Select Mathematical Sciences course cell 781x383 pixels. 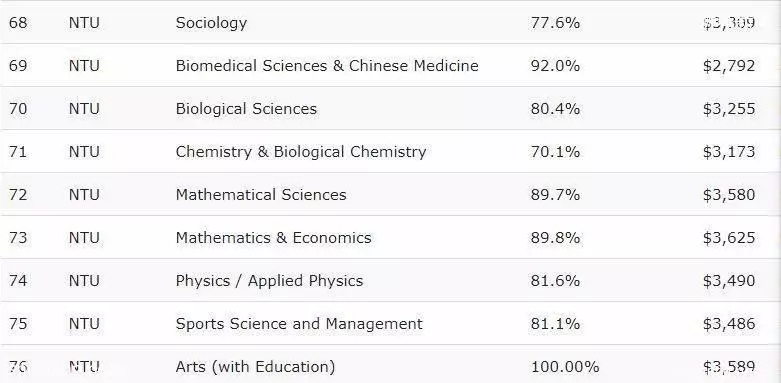click(x=261, y=194)
